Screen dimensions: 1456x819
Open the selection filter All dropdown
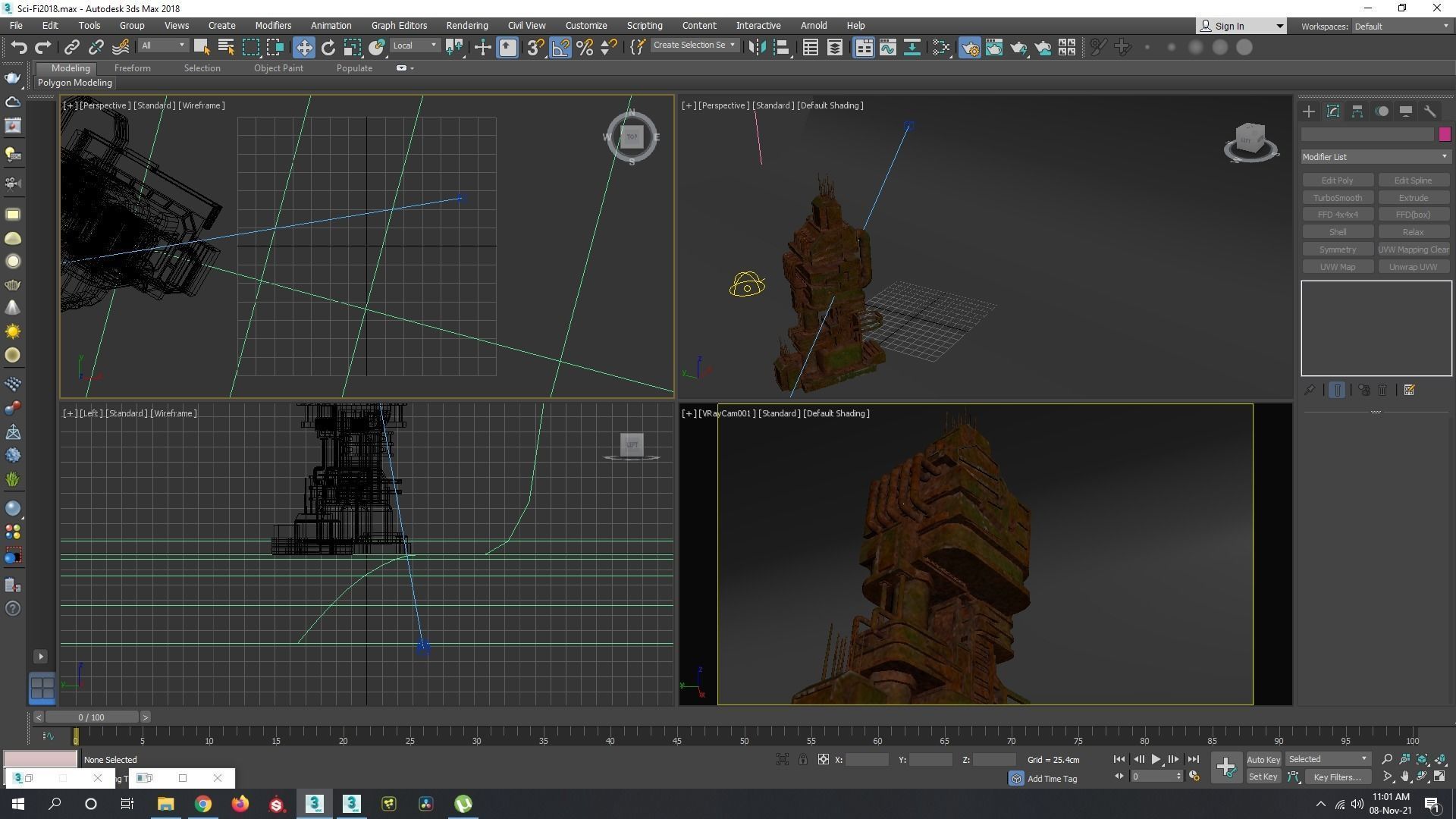pyautogui.click(x=162, y=45)
